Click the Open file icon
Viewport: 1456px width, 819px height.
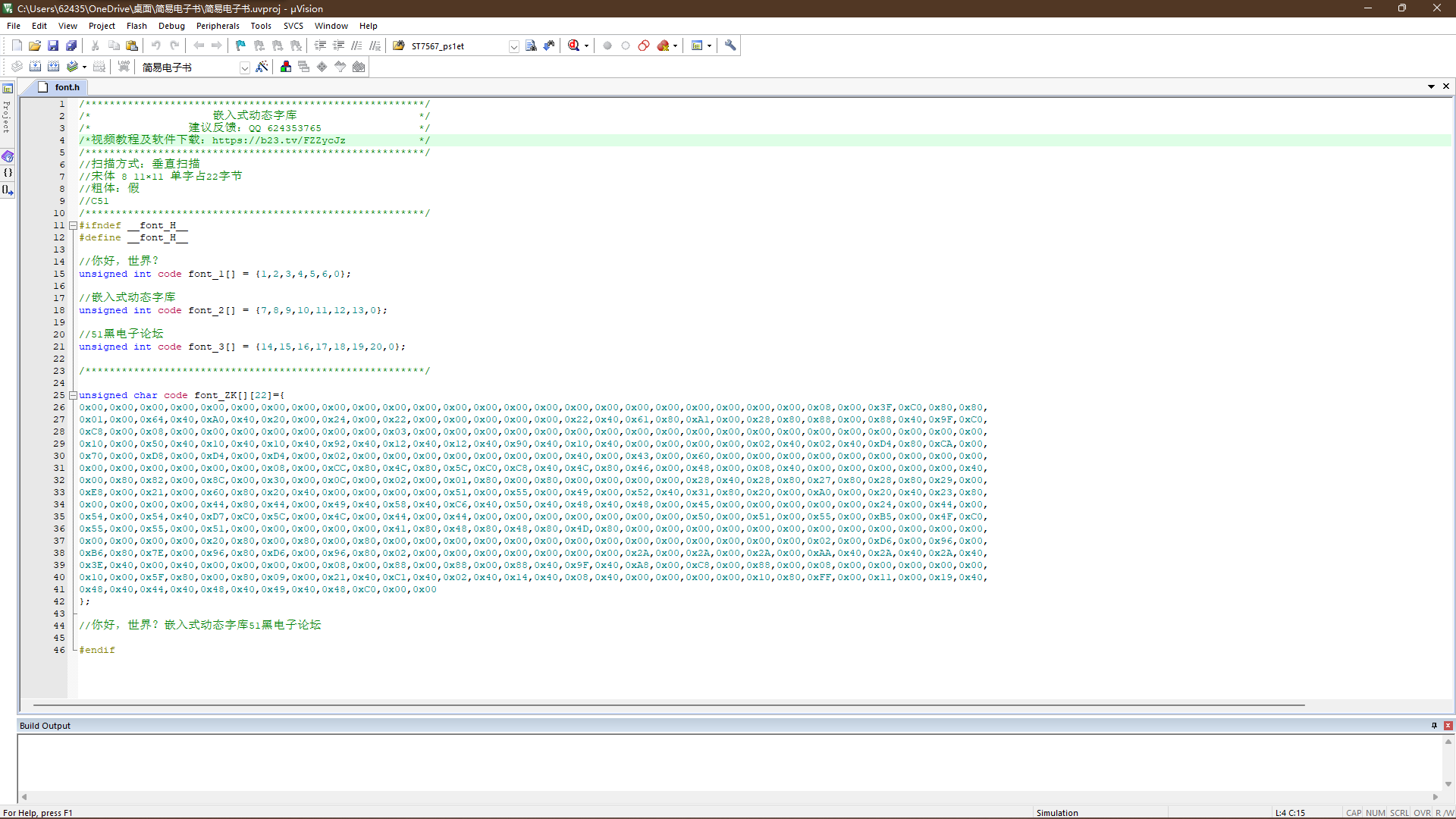click(x=35, y=46)
